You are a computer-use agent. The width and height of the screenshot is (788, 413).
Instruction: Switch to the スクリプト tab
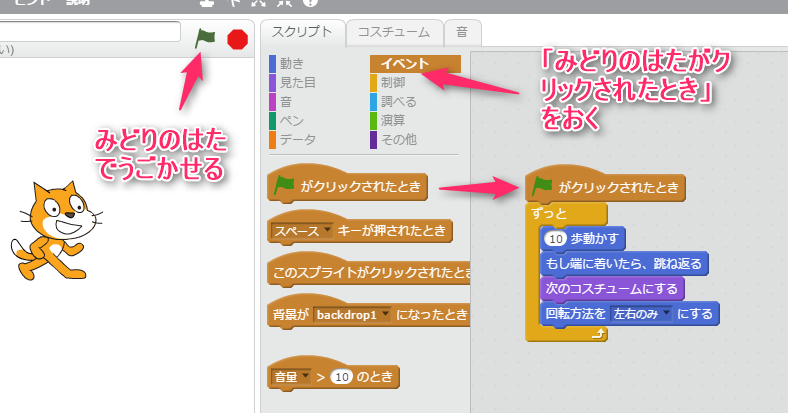[302, 32]
